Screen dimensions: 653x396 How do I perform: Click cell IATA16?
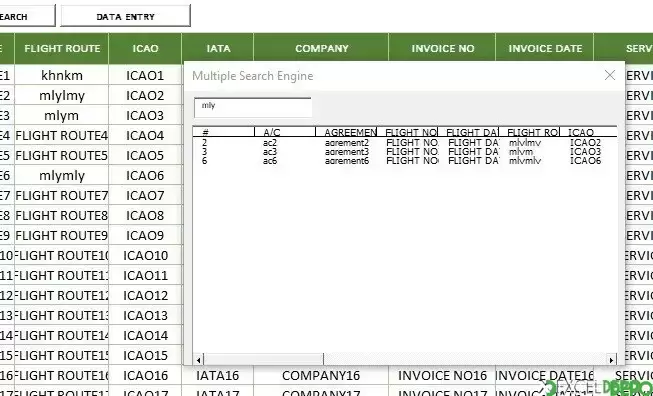tap(218, 375)
